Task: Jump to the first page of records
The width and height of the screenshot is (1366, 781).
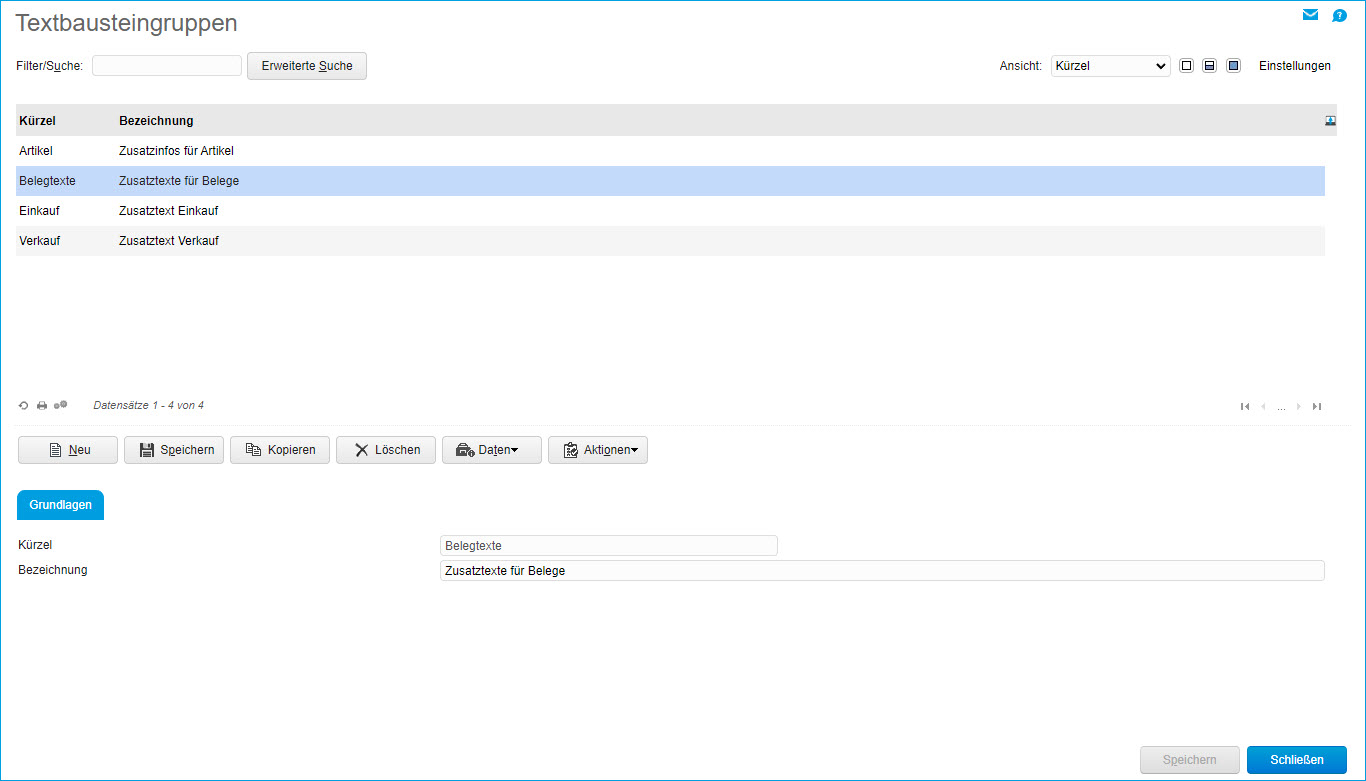Action: pyautogui.click(x=1245, y=406)
